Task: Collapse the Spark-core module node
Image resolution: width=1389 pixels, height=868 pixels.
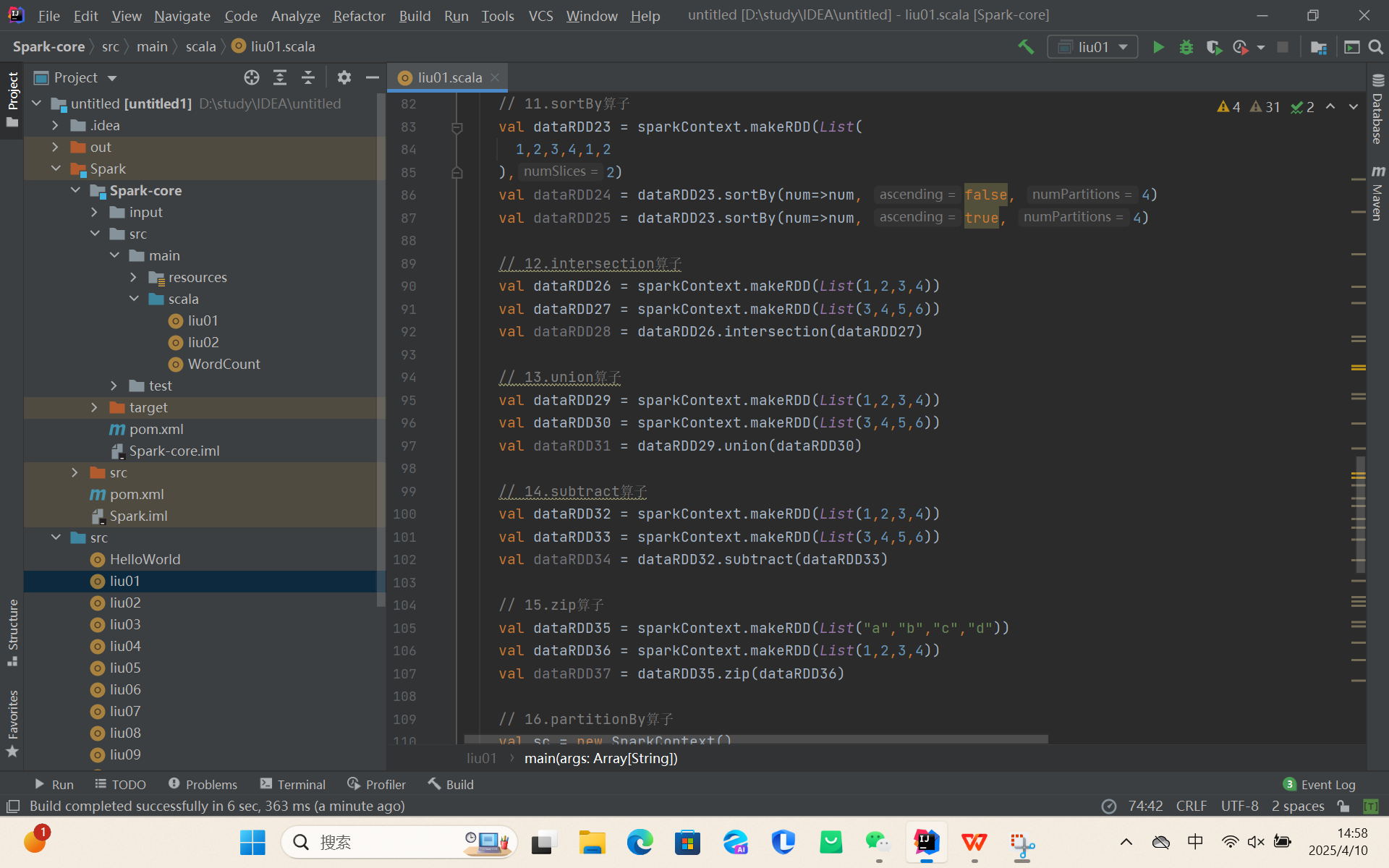Action: 76,190
